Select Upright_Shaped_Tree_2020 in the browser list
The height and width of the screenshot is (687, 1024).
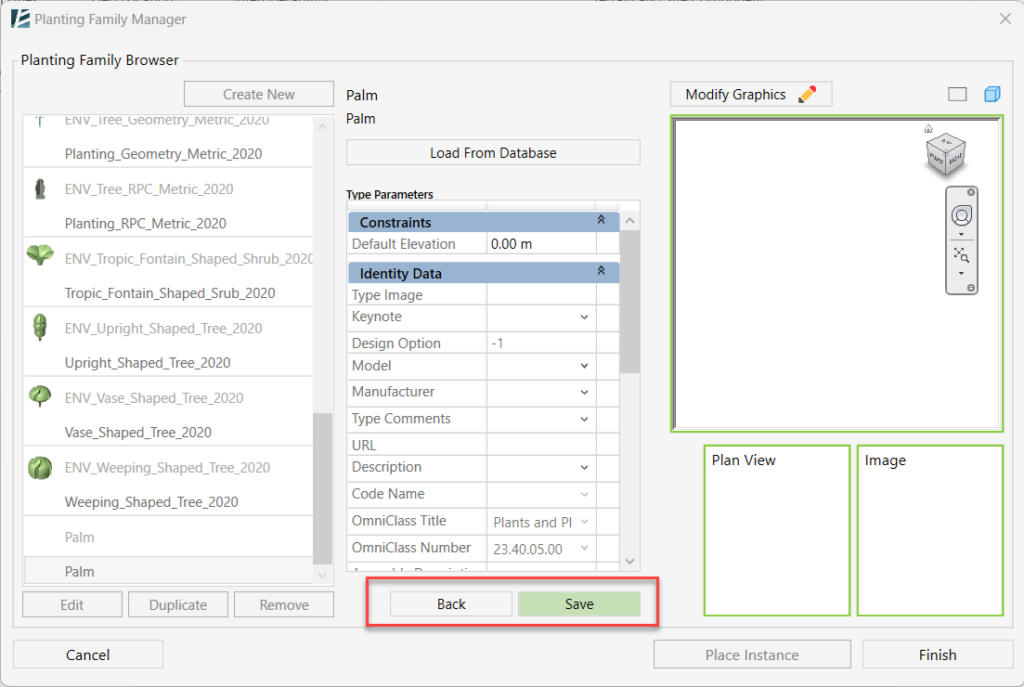coord(147,363)
